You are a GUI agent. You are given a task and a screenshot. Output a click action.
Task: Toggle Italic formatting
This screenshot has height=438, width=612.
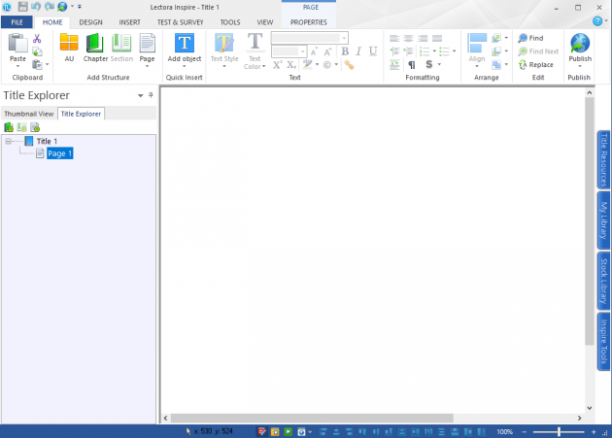tap(359, 51)
